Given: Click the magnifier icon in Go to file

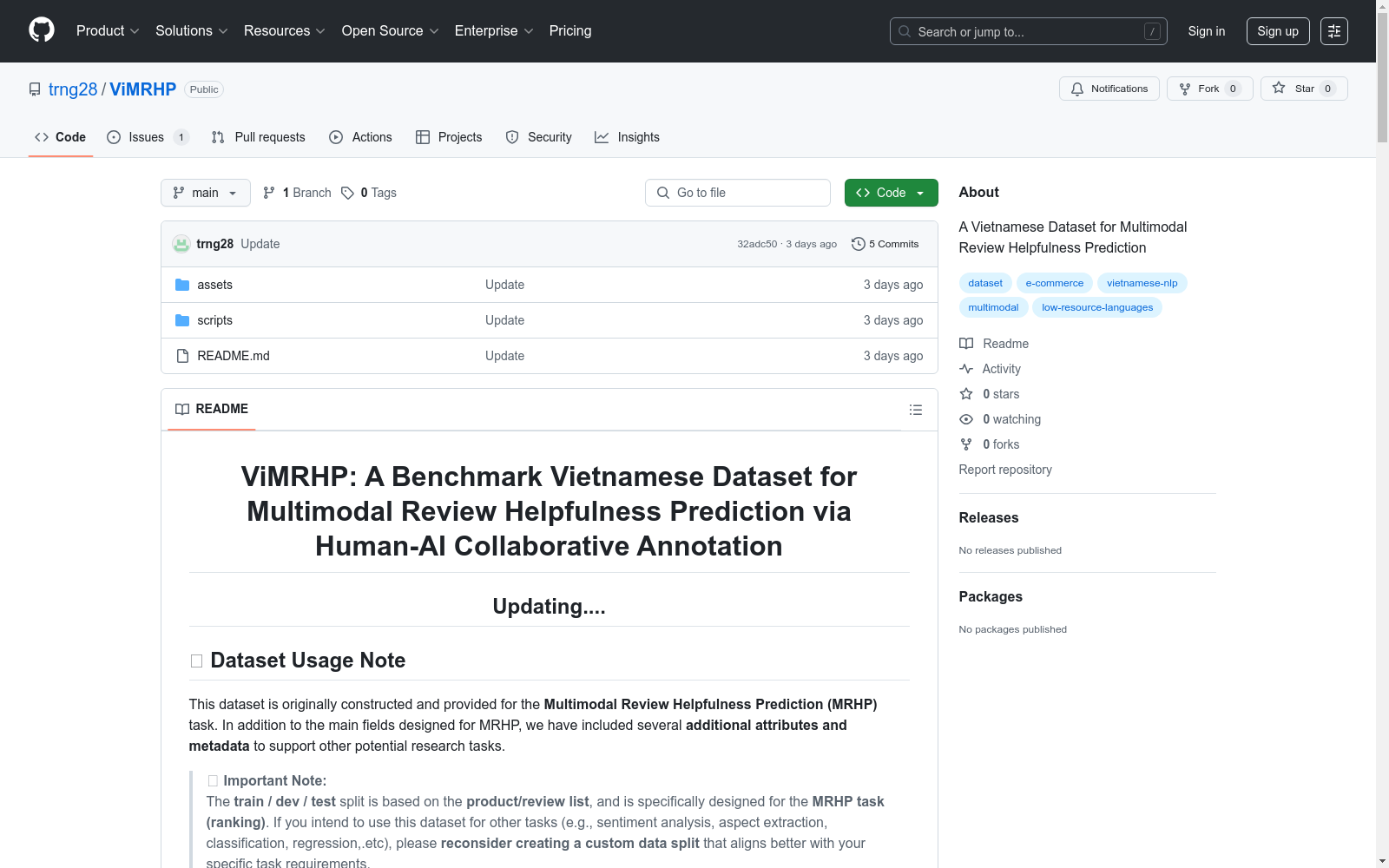Looking at the screenshot, I should [x=663, y=193].
